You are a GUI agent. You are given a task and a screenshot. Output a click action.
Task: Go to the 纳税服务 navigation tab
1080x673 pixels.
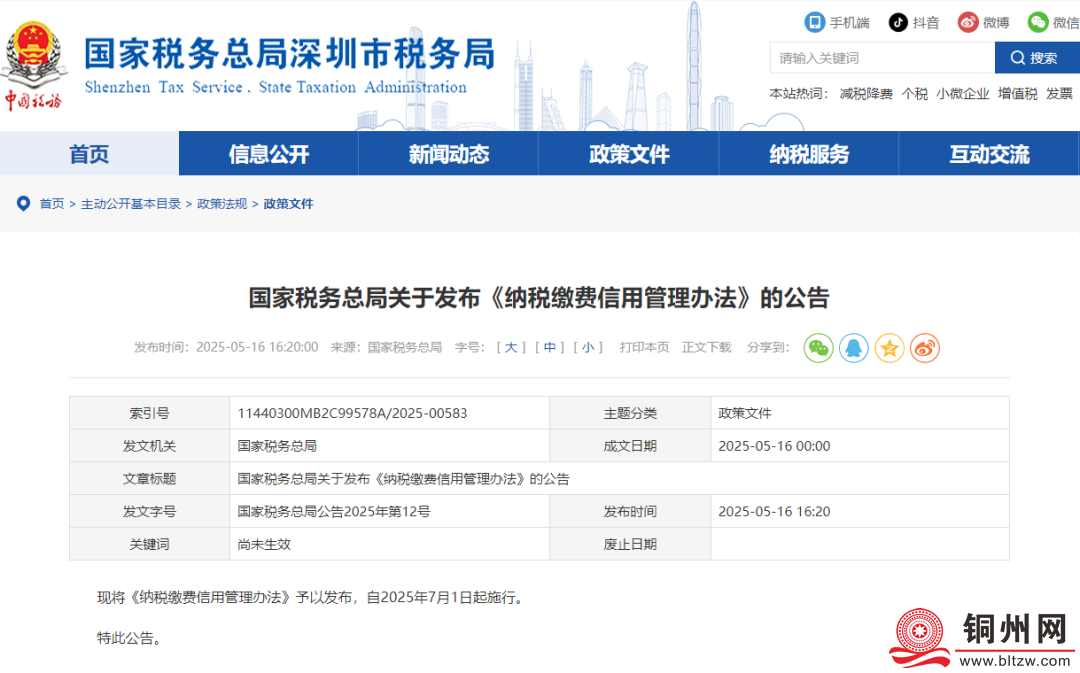808,154
